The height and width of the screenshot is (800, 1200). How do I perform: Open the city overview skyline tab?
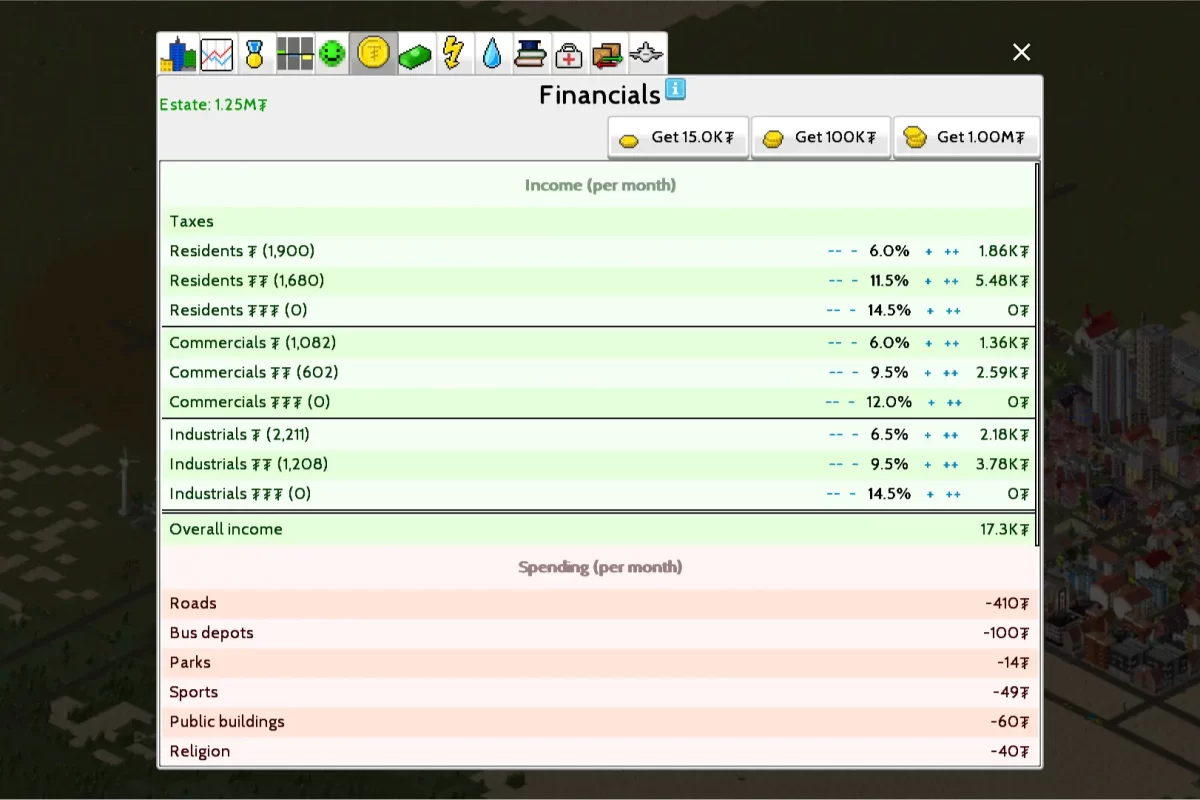178,54
